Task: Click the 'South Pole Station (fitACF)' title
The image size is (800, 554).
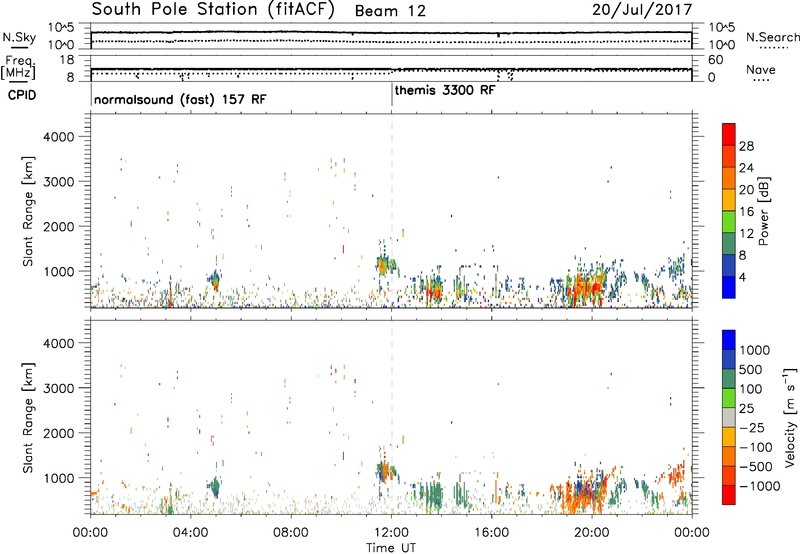Action: click(x=213, y=10)
